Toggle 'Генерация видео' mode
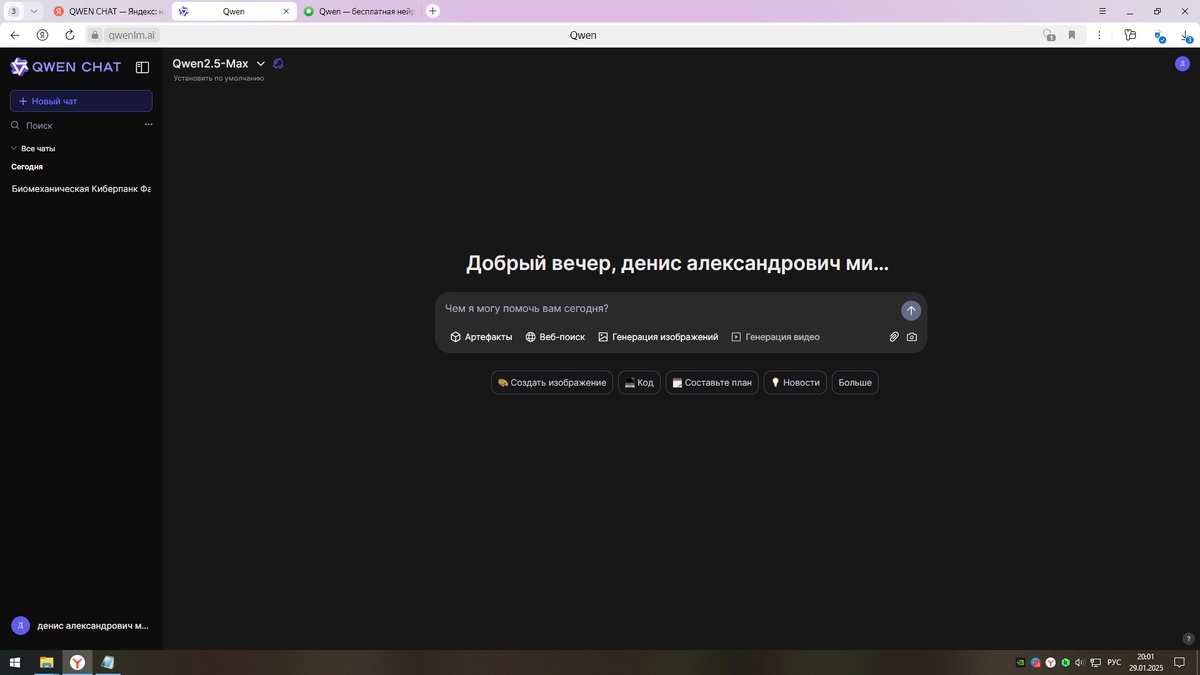 (x=775, y=337)
